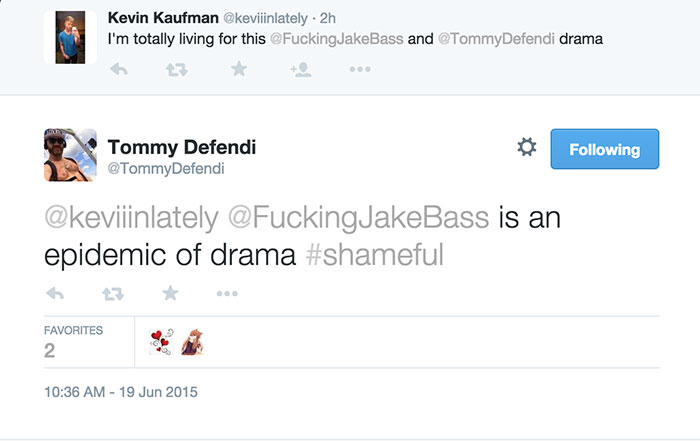
Task: Toggle the blue Following button
Action: 604,149
